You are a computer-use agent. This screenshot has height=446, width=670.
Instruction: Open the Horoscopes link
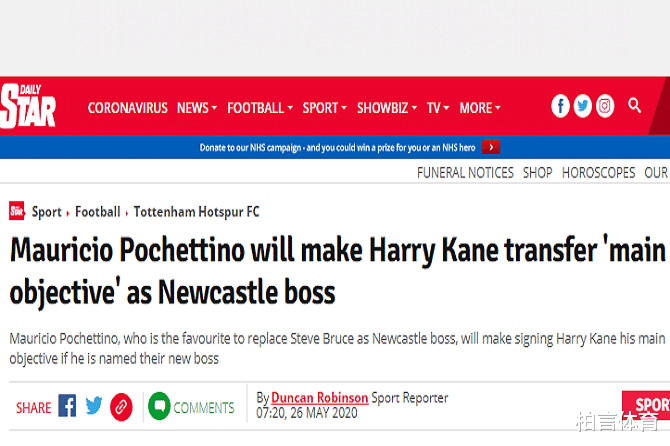coord(598,172)
